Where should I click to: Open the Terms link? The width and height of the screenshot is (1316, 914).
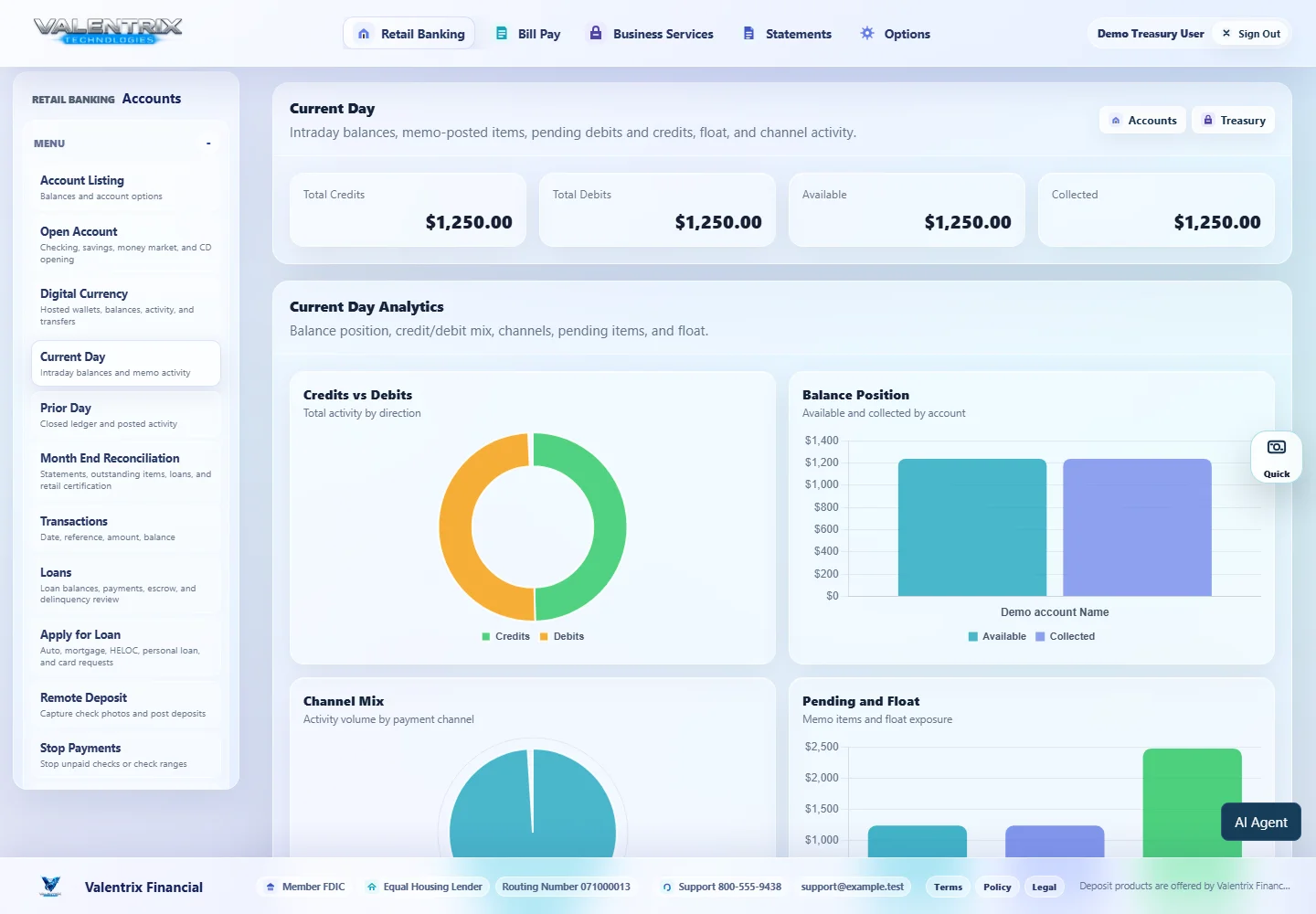pos(948,887)
